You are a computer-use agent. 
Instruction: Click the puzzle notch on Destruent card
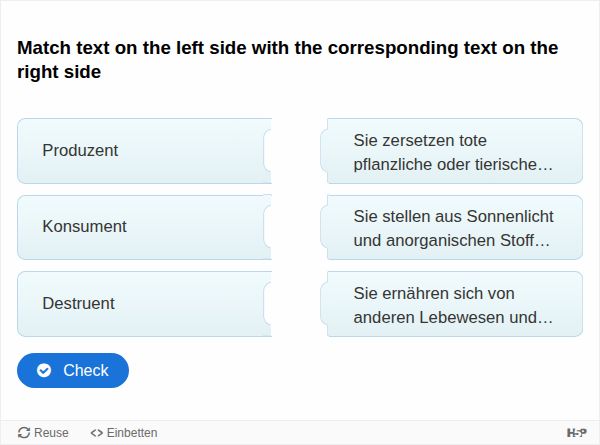point(268,304)
